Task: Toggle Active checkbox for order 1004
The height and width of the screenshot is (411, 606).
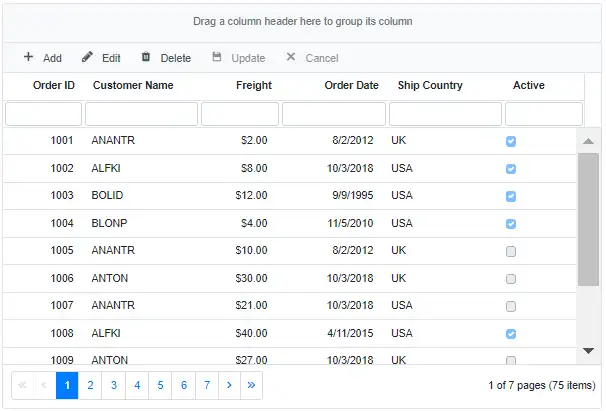Action: [511, 224]
